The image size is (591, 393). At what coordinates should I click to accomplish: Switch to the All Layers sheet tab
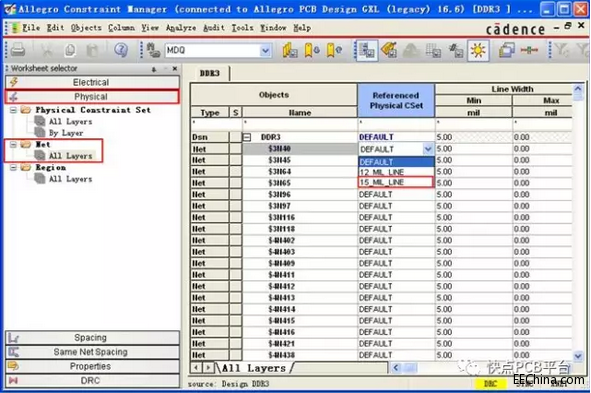click(x=253, y=368)
